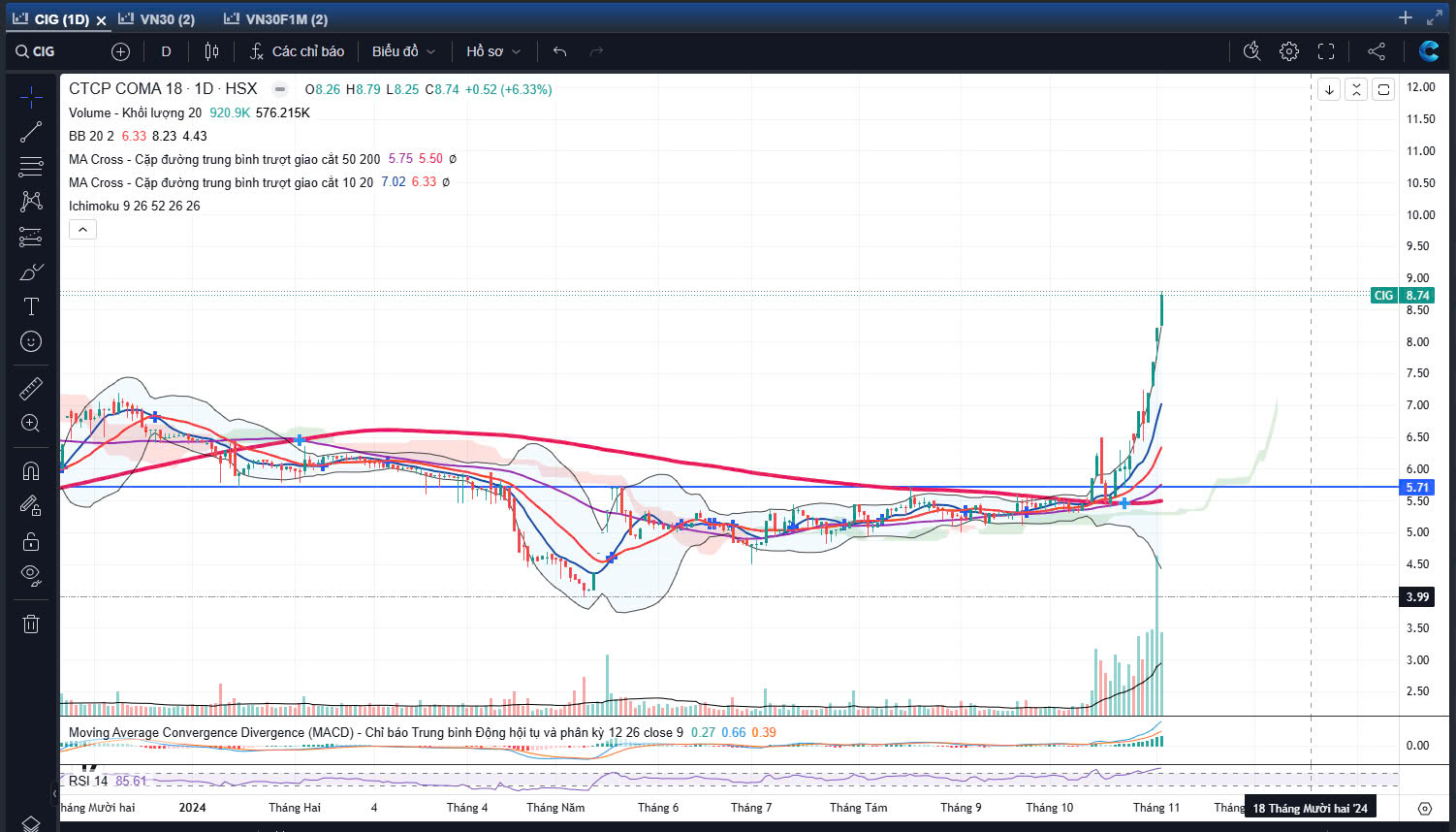The width and height of the screenshot is (1456, 832).
Task: Move pane down with arrow button
Action: [1329, 89]
